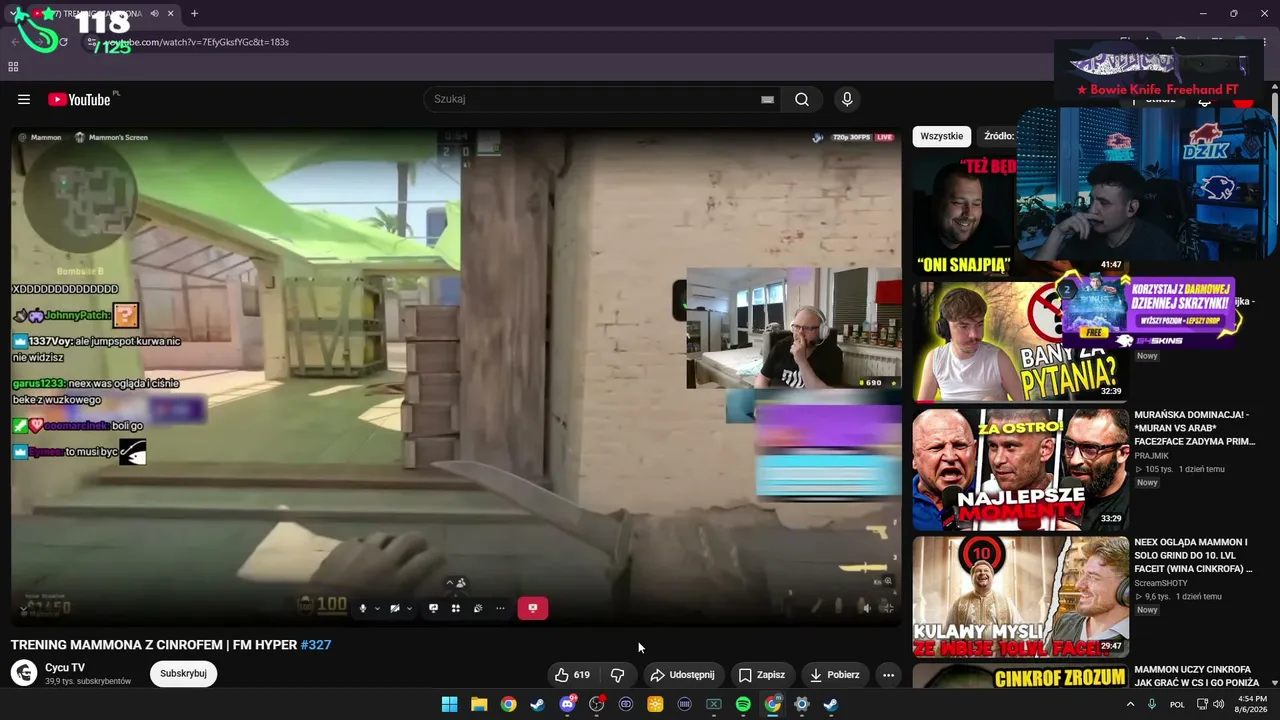Save the video with Zapisz
Screen dimensions: 1280x720
coord(761,675)
